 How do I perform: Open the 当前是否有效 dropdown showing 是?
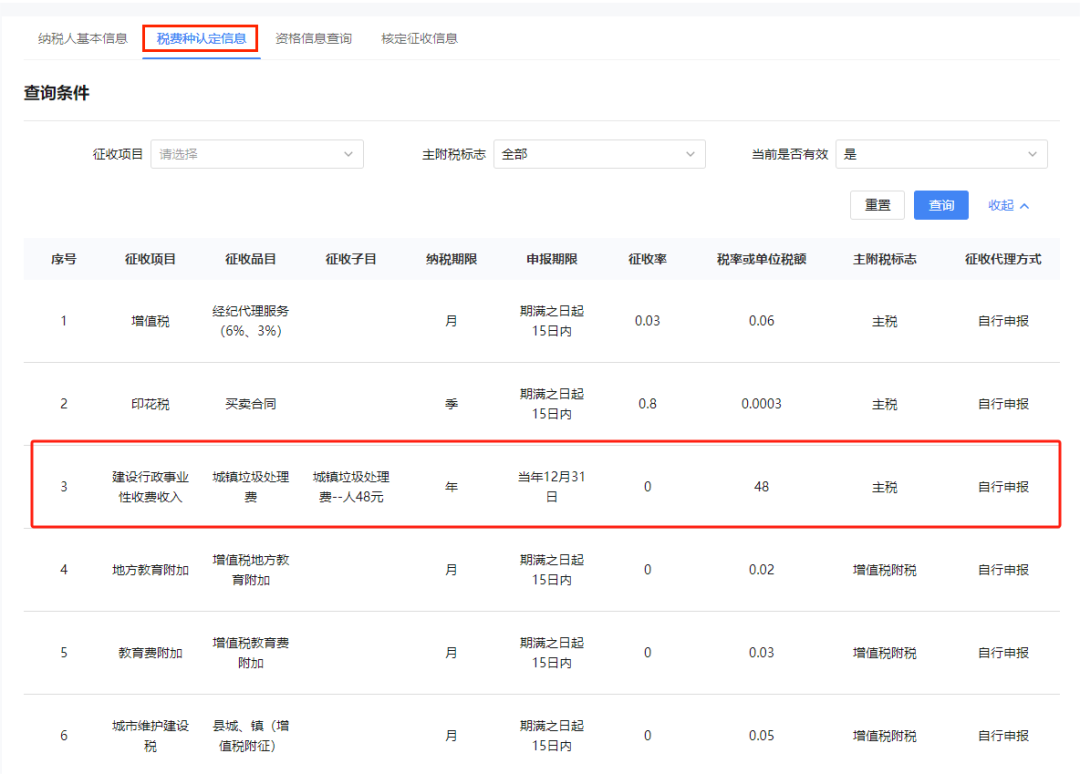click(941, 154)
